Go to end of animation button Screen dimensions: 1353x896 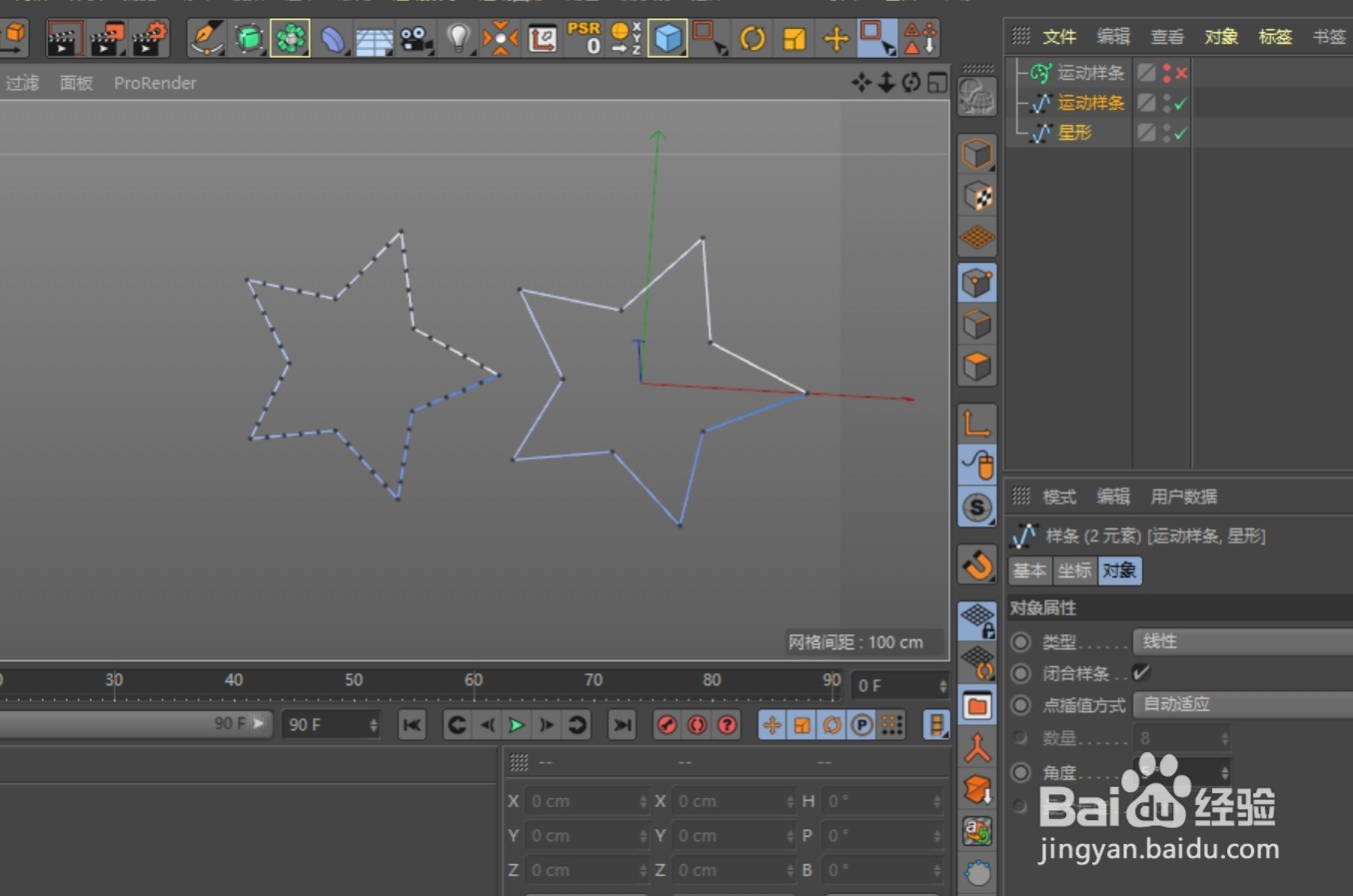[x=623, y=725]
